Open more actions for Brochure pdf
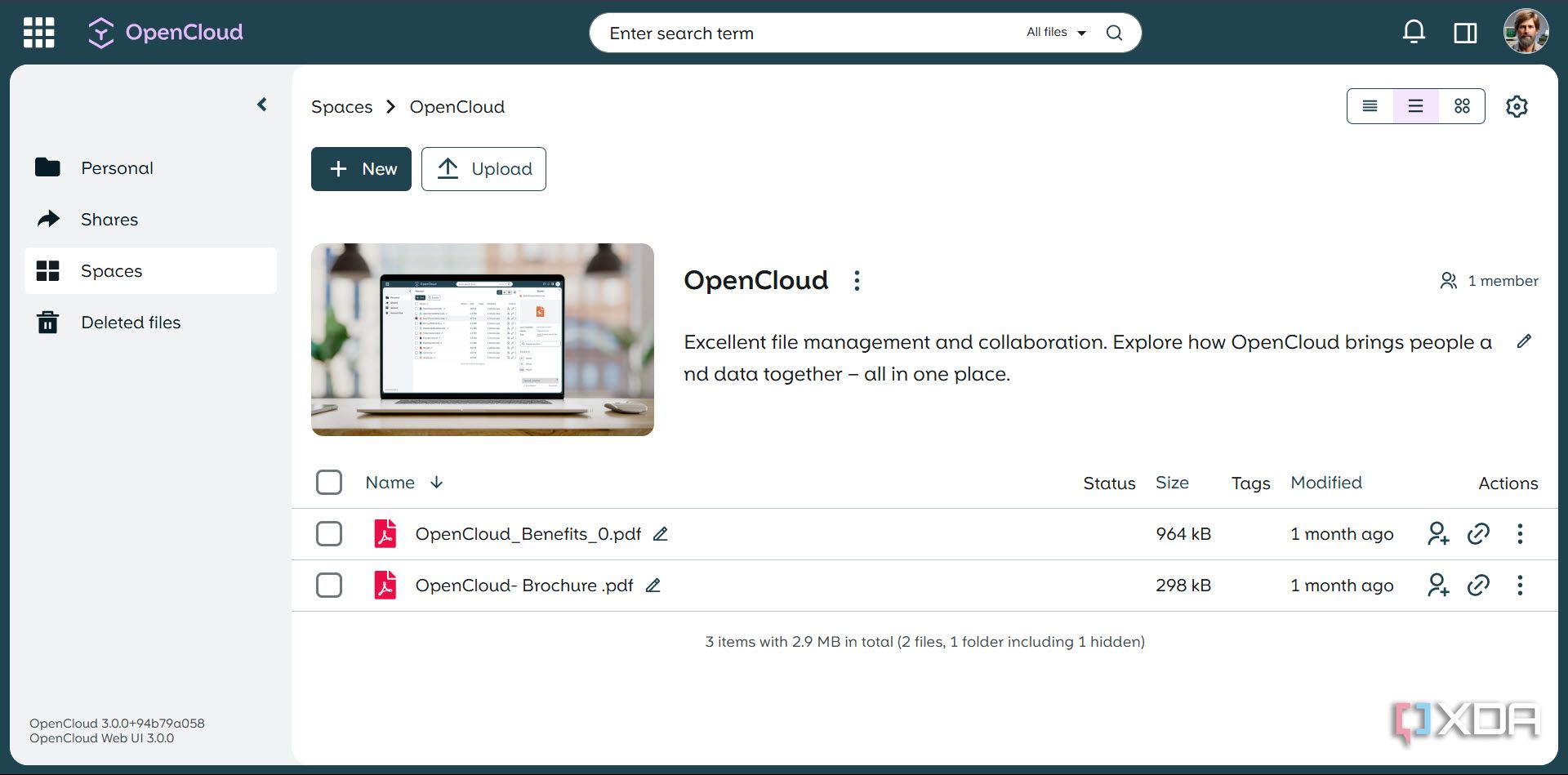1568x775 pixels. point(1520,586)
